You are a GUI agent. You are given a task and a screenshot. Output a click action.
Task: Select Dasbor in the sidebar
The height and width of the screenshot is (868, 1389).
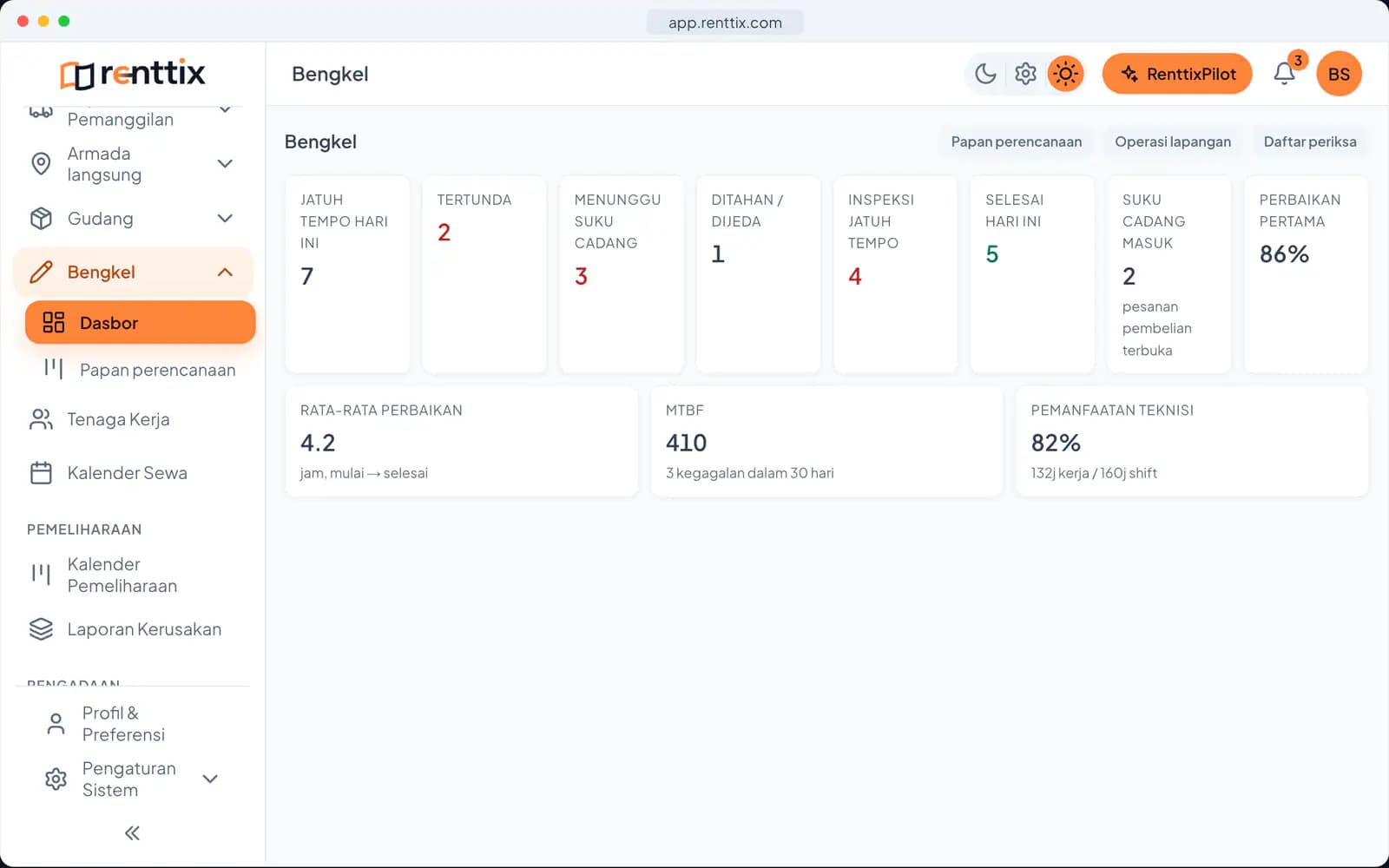pyautogui.click(x=141, y=323)
